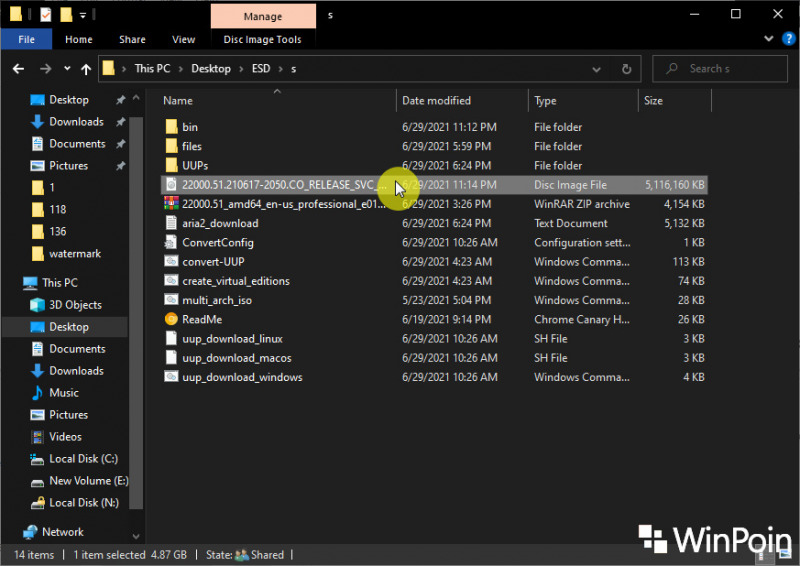
Task: Switch to the Home ribbon tab
Action: 79,39
